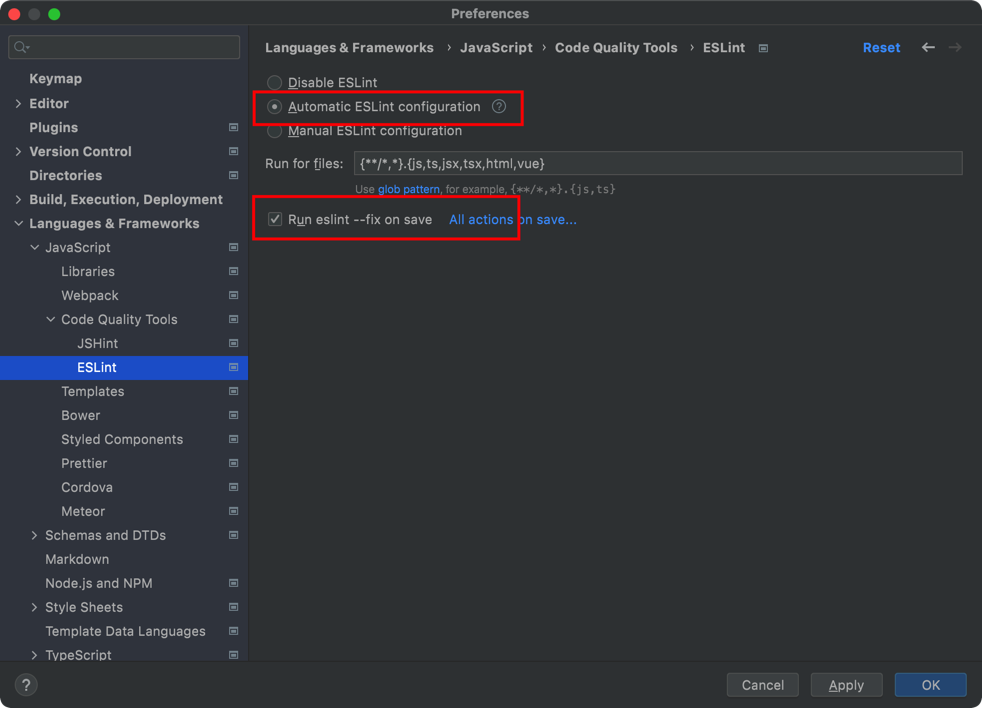The width and height of the screenshot is (982, 708).
Task: Click the Reset link
Action: click(x=881, y=48)
